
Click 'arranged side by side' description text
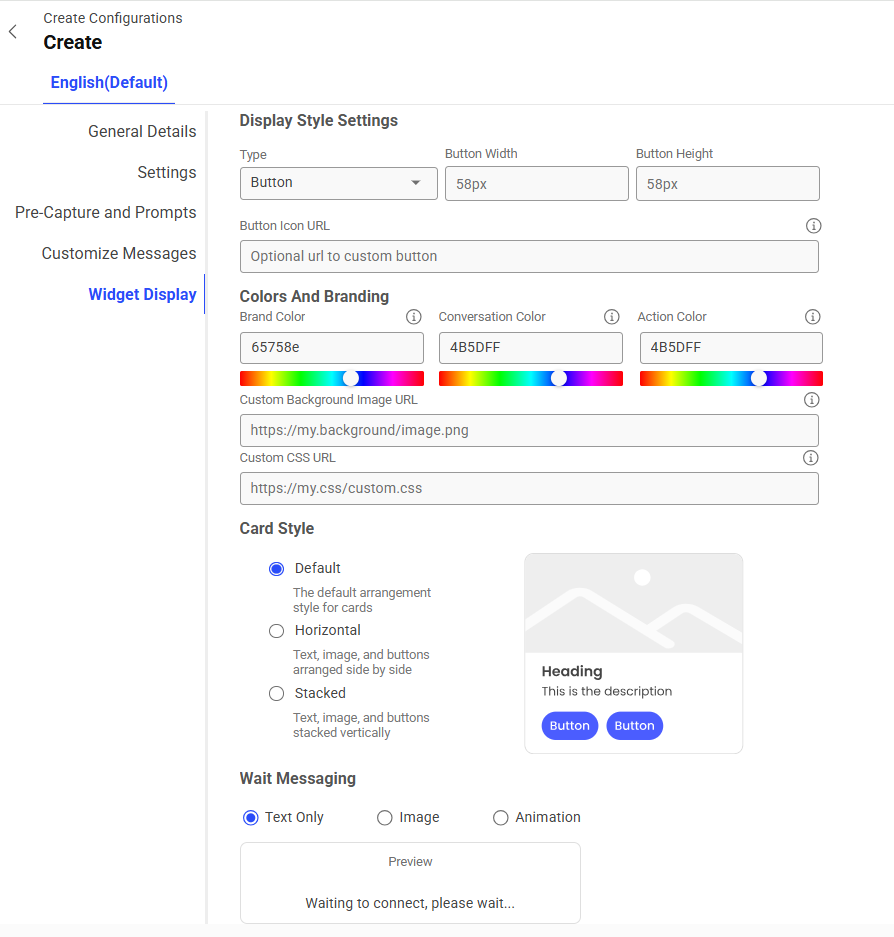click(352, 670)
